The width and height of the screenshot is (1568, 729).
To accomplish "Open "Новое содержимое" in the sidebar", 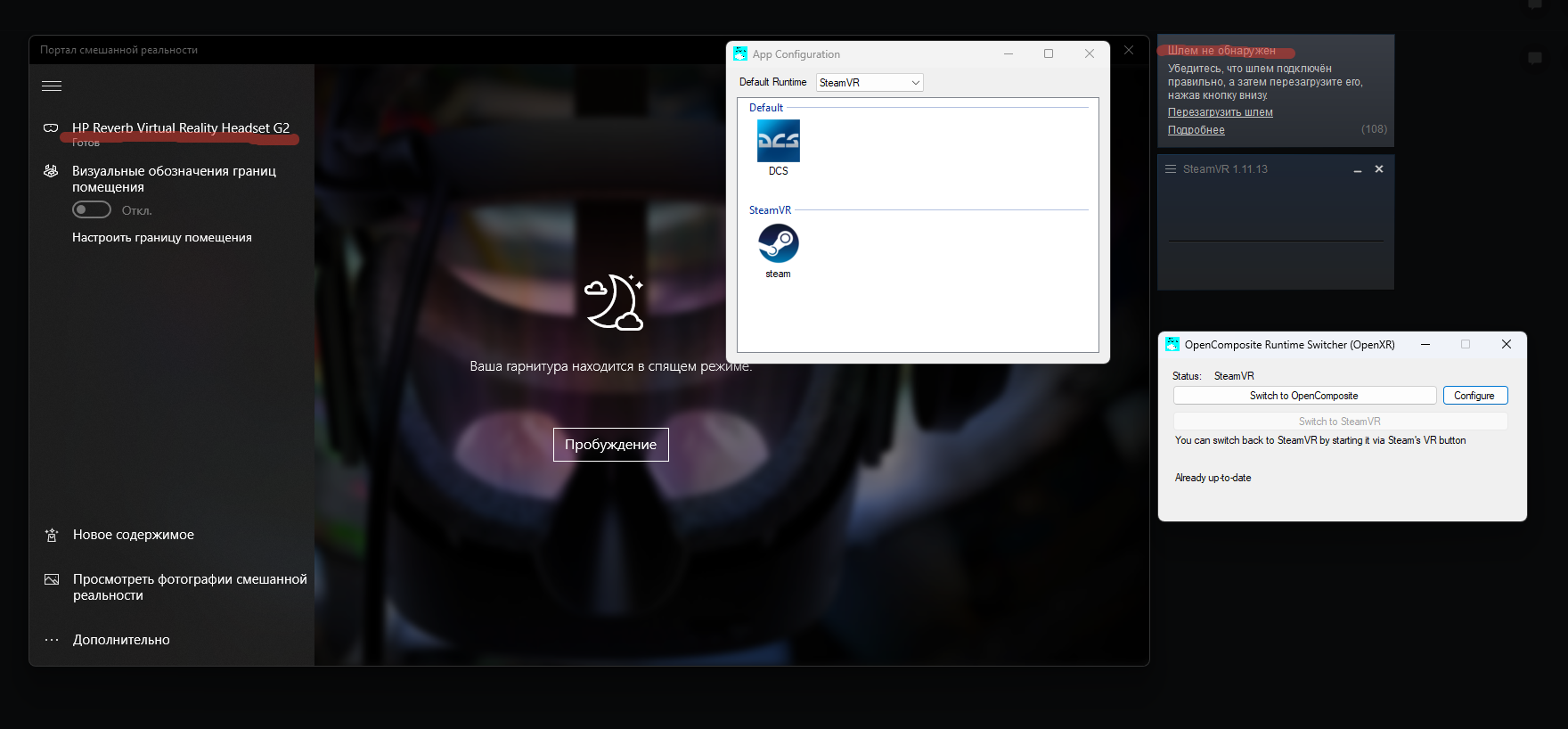I will [134, 535].
